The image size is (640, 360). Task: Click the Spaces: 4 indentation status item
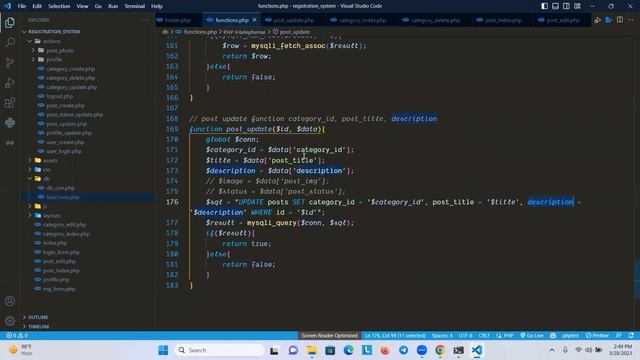point(442,336)
